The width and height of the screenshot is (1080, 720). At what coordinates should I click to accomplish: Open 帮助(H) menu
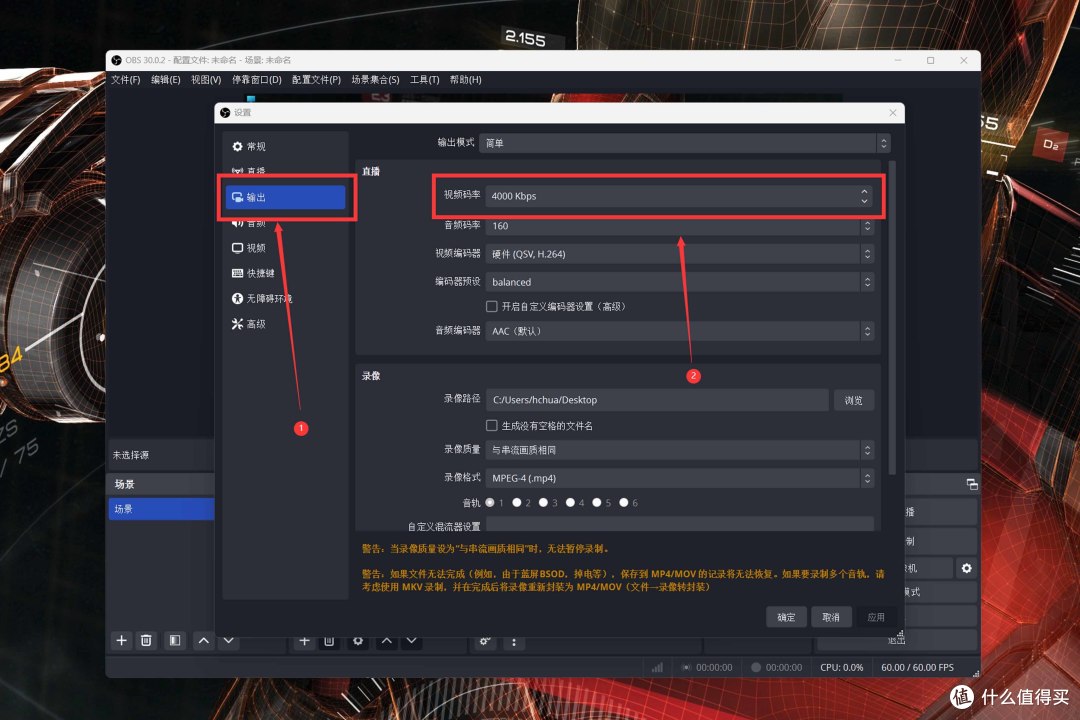466,80
